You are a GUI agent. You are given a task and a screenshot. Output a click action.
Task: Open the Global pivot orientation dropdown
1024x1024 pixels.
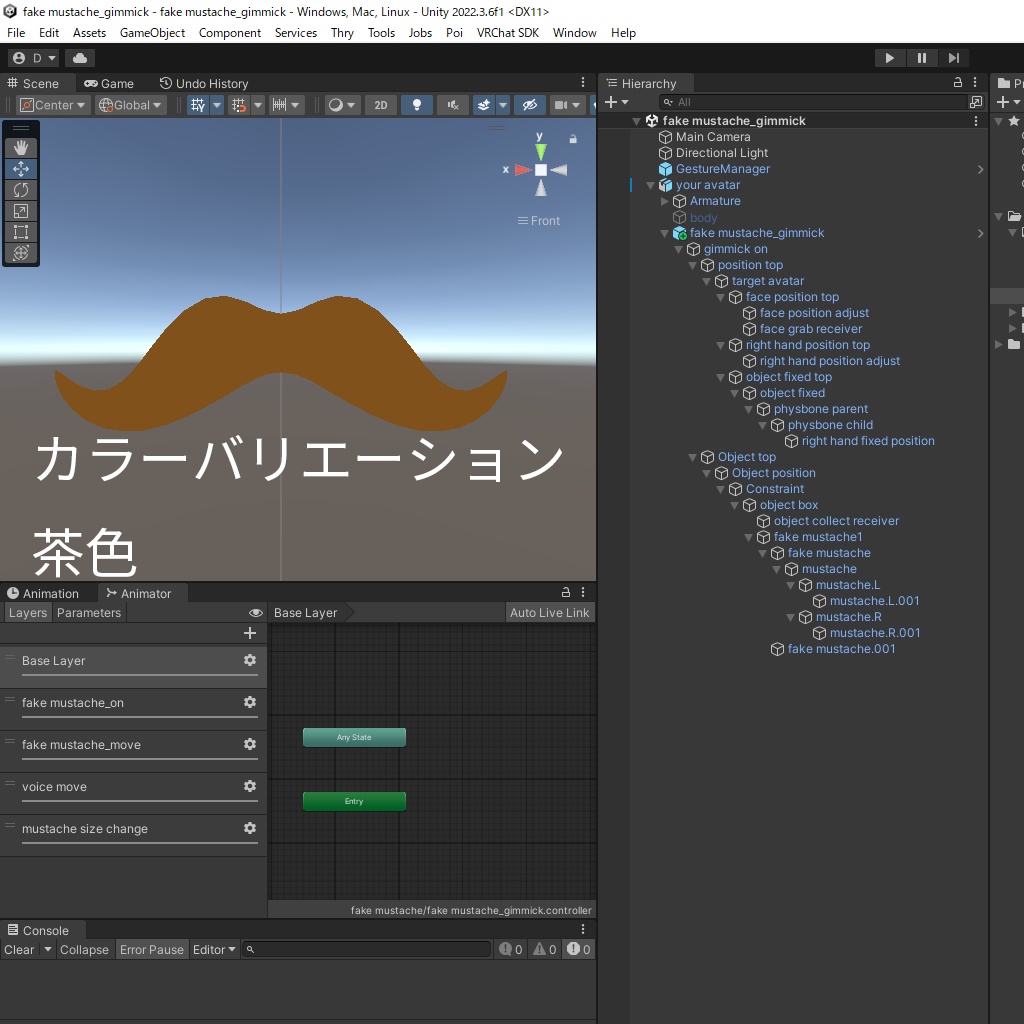click(130, 104)
